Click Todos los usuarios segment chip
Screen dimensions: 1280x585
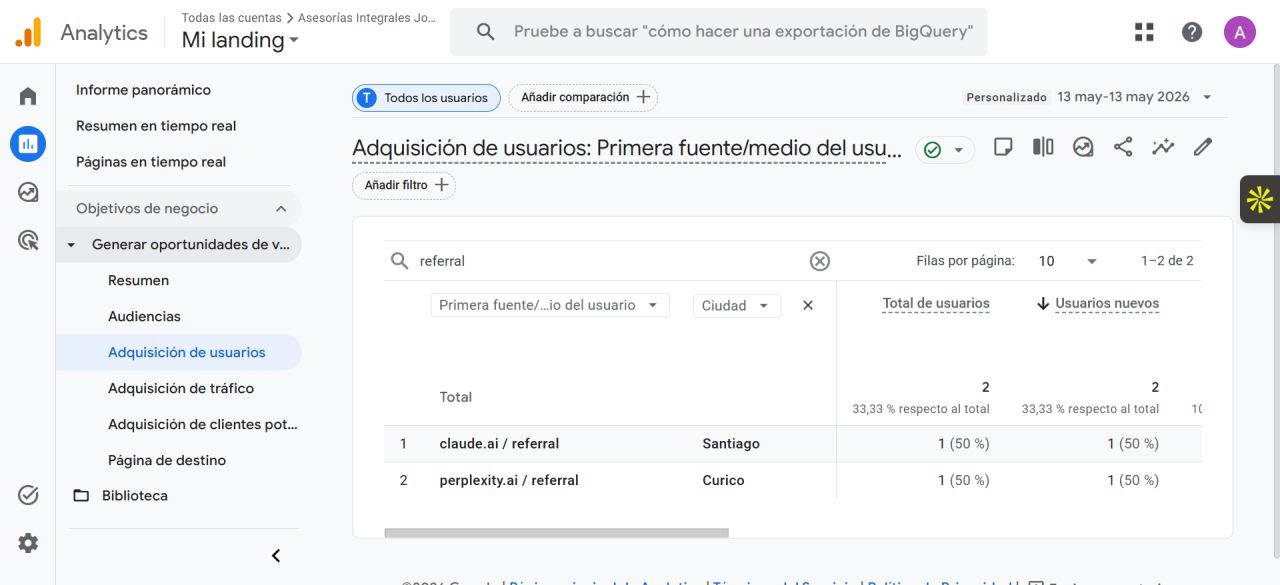point(426,97)
